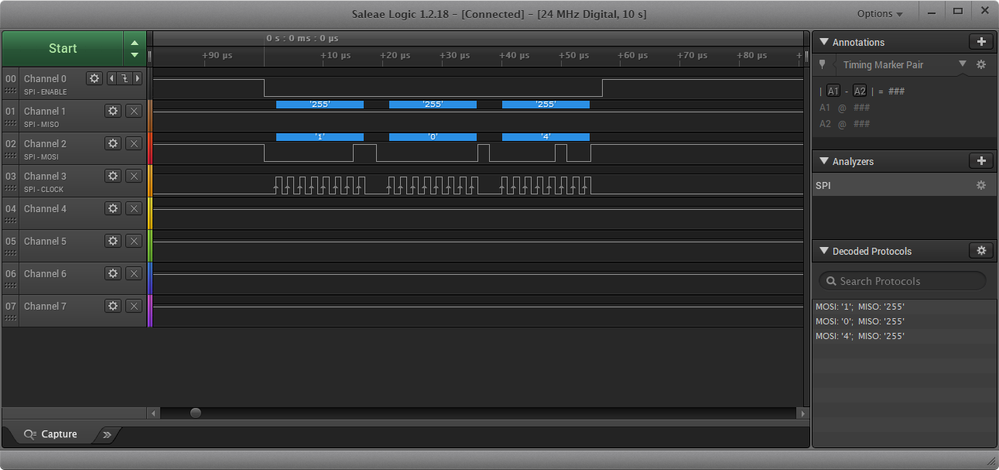Add a new annotation with plus button
Viewport: 999px width, 470px height.
(981, 42)
